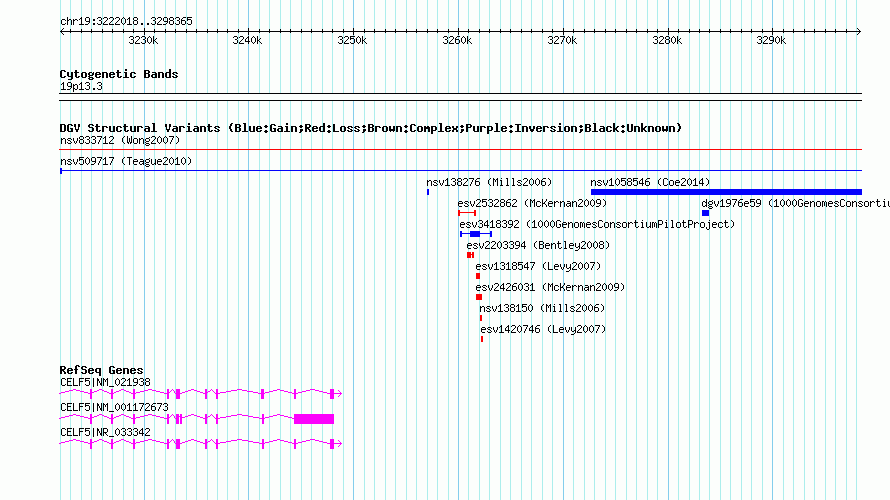The height and width of the screenshot is (500, 890).
Task: Select the blue dgv1976e59 gain block
Action: click(706, 213)
